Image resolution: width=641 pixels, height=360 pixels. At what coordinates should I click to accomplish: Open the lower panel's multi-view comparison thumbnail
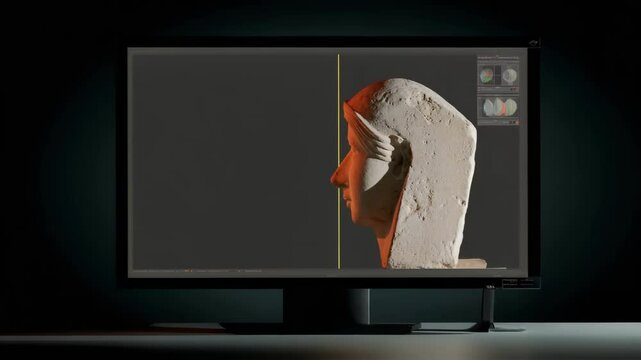pos(500,107)
